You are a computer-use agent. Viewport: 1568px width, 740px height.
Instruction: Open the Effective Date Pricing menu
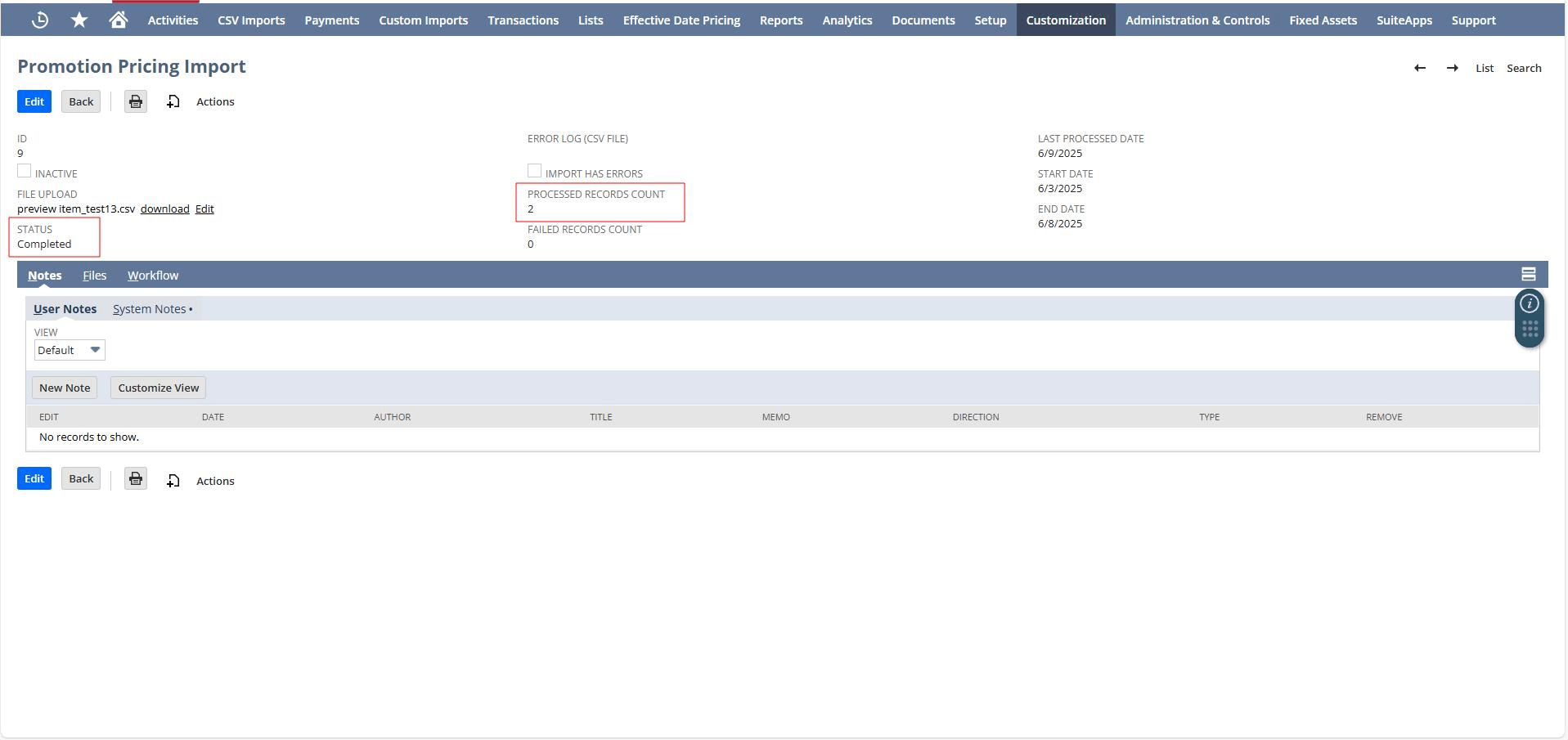(x=681, y=20)
